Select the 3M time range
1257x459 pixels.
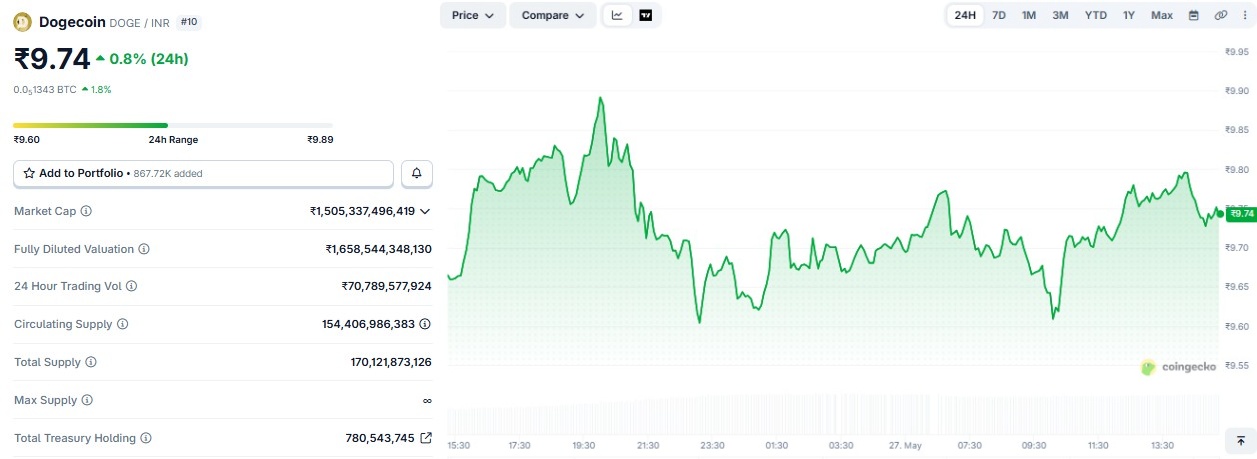(x=1060, y=15)
